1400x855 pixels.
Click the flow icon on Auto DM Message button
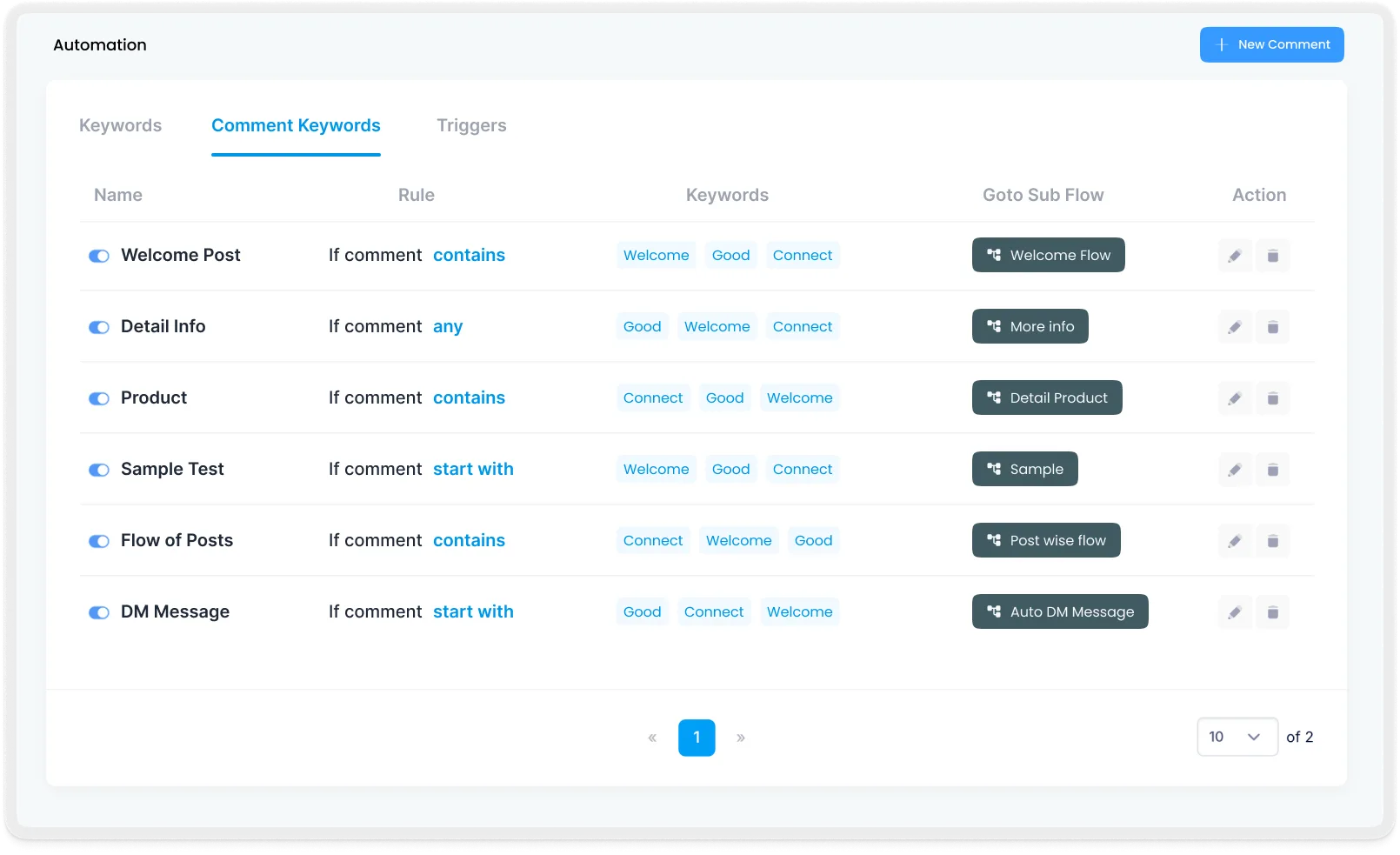click(993, 611)
